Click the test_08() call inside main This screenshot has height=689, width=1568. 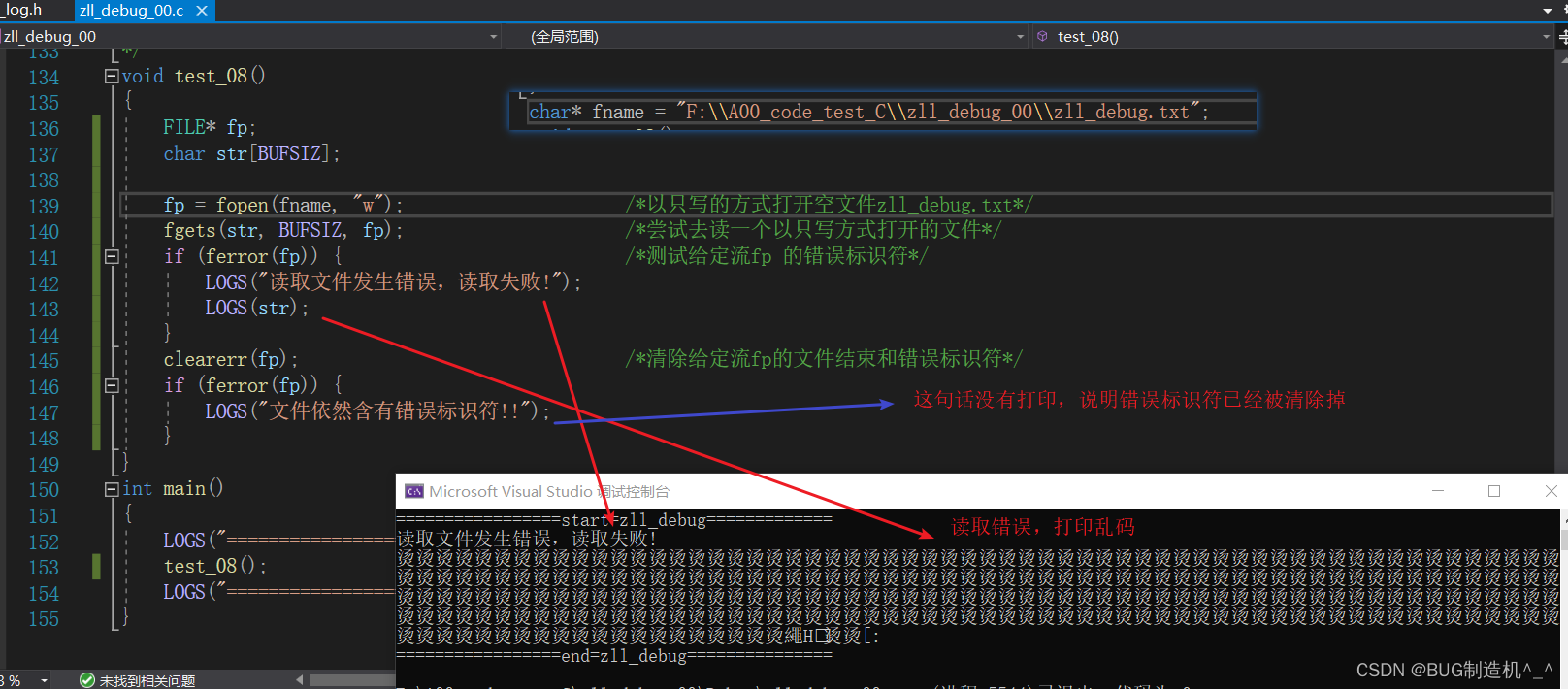tap(214, 566)
